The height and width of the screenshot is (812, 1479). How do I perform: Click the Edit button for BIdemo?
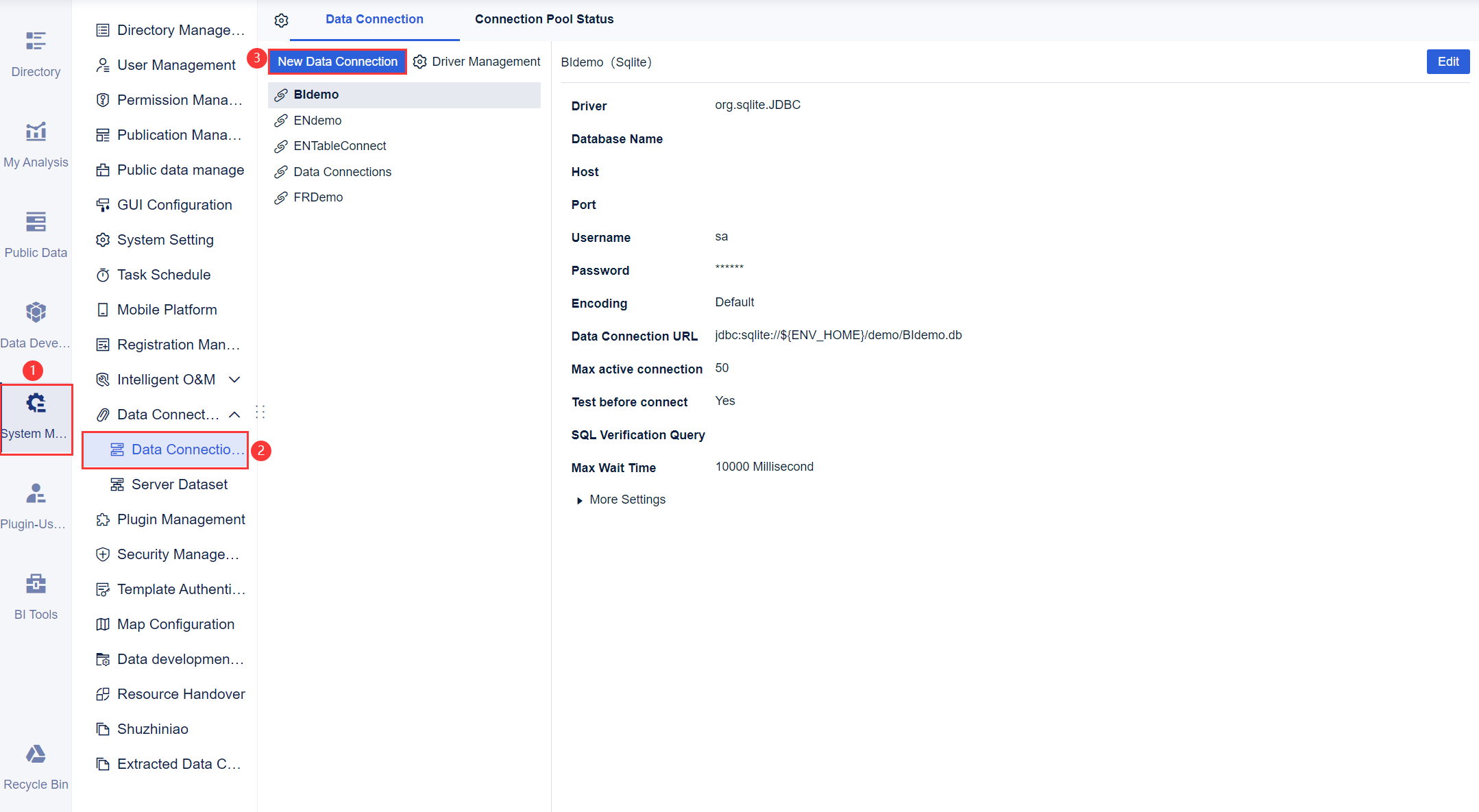(1447, 61)
